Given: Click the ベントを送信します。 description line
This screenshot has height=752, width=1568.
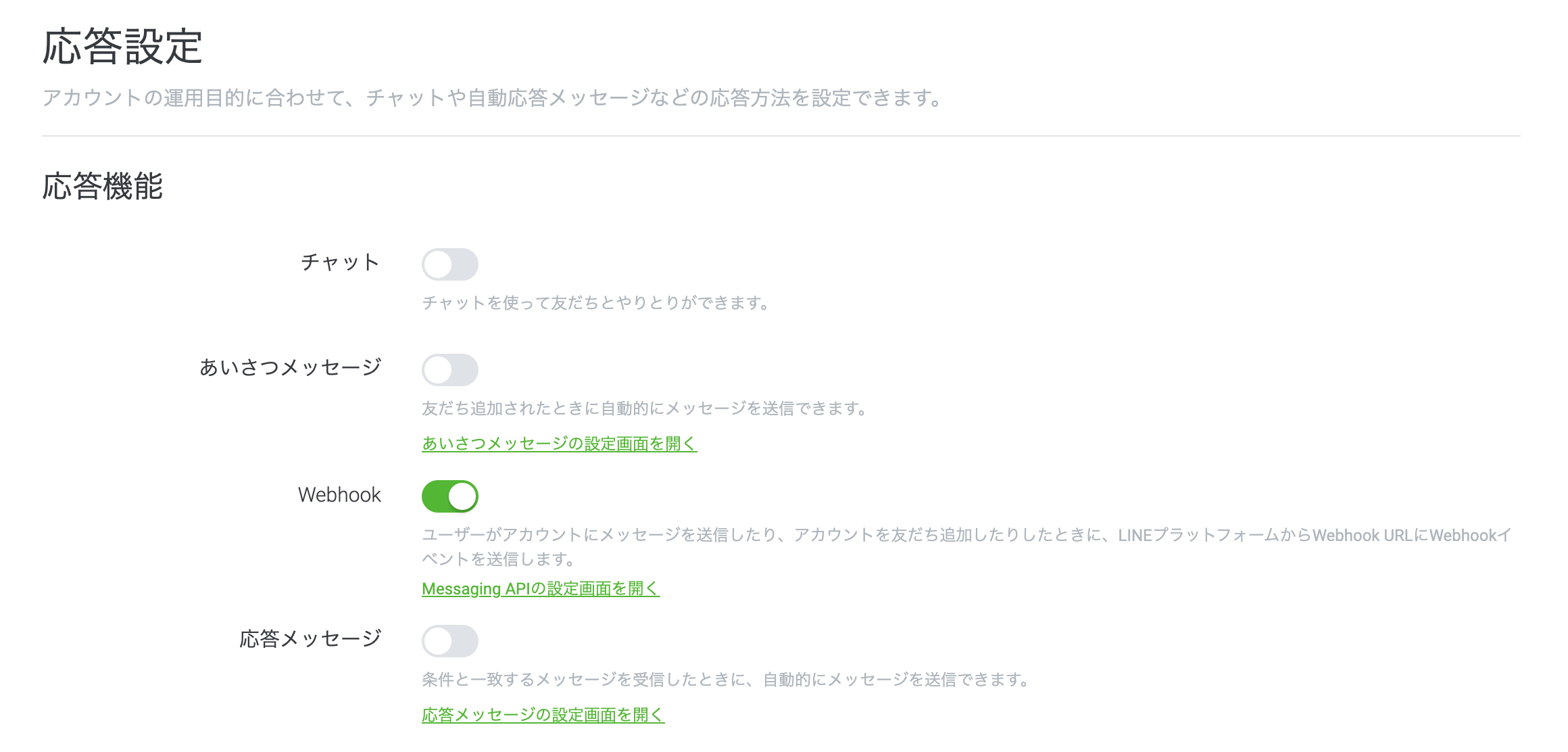Looking at the screenshot, I should pos(499,559).
